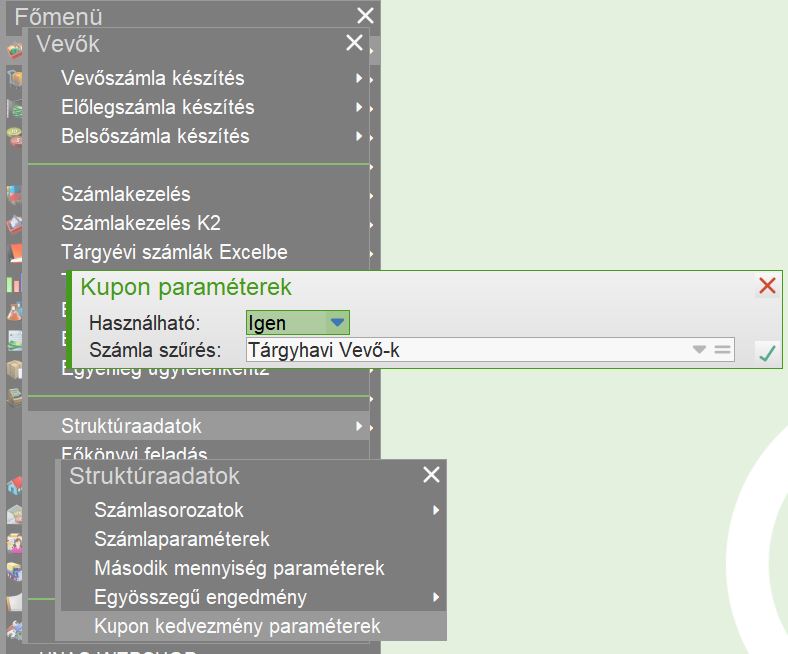Click the delivery truck sidebar icon

(x=15, y=572)
